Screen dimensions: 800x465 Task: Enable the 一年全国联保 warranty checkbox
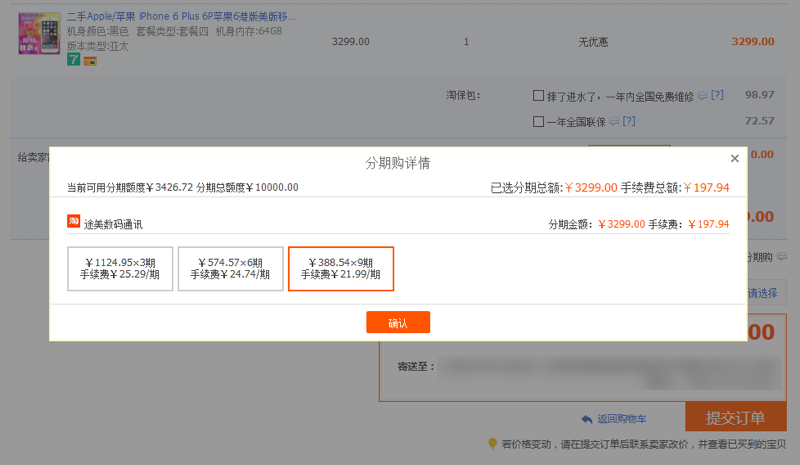pos(539,122)
